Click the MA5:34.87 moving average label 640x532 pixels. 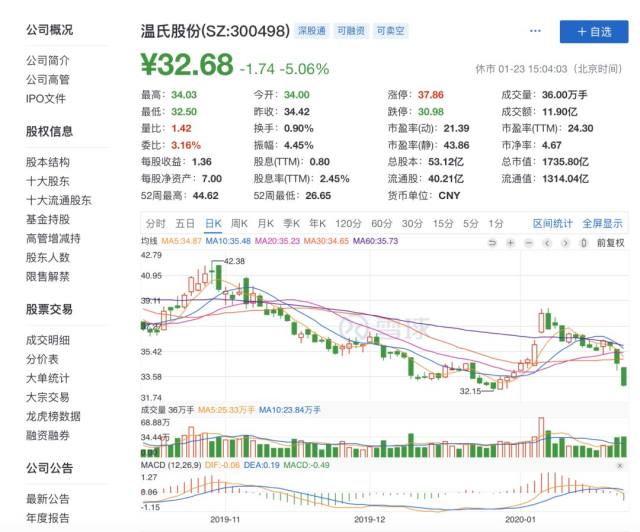182,241
